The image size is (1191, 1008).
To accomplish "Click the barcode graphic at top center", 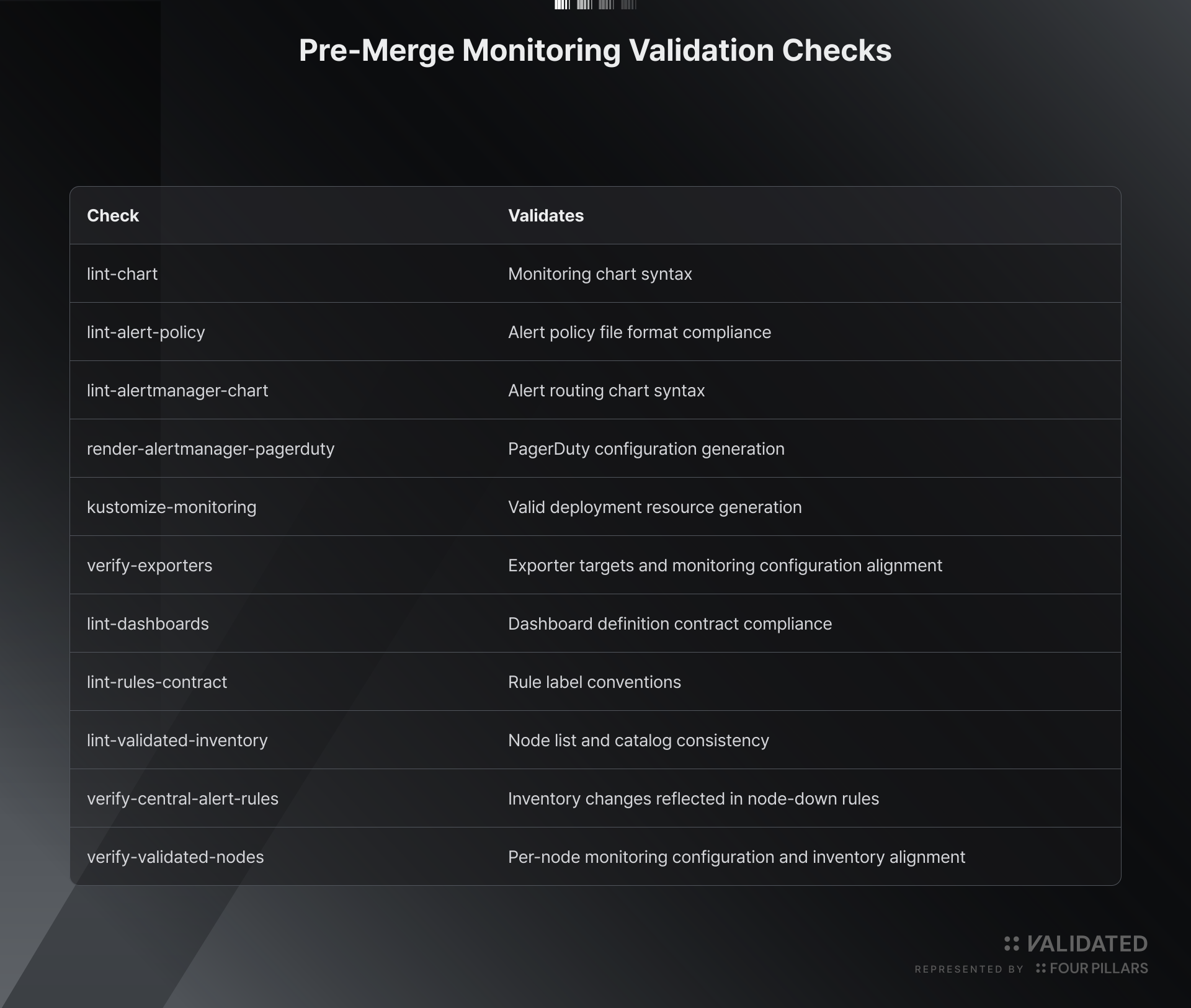I will click(x=595, y=5).
